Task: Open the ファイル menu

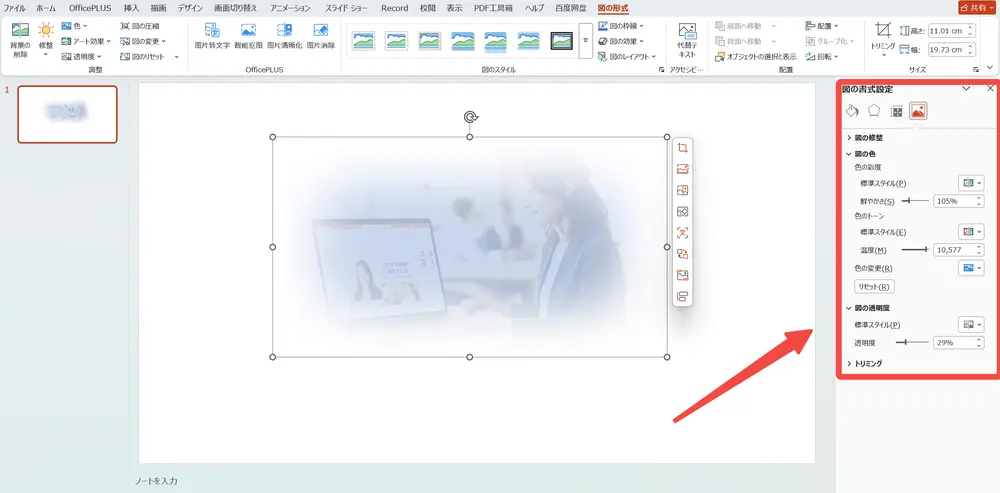Action: click(x=15, y=8)
